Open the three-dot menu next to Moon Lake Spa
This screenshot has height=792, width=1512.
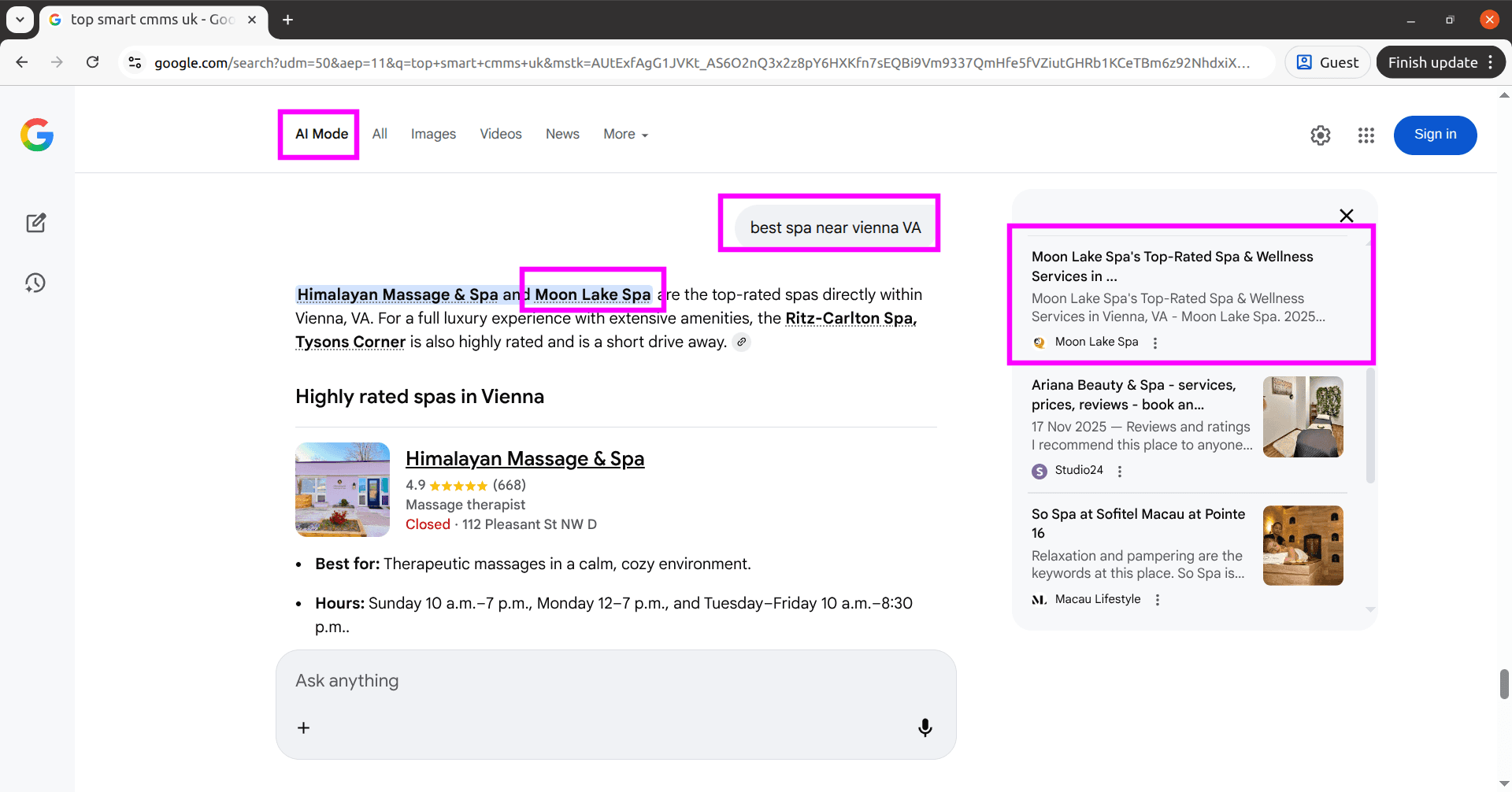[1155, 342]
